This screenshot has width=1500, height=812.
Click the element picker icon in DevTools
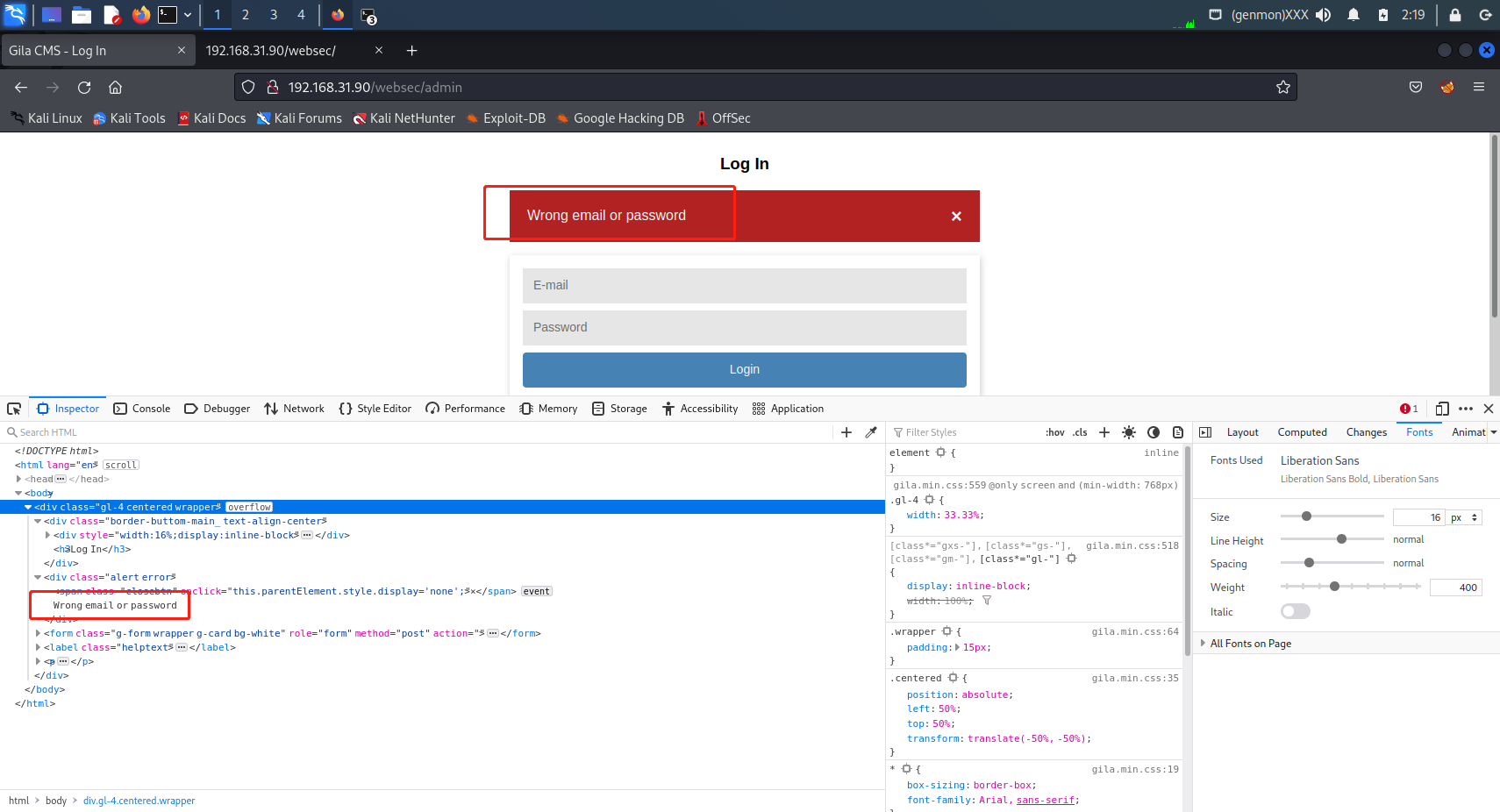(14, 409)
